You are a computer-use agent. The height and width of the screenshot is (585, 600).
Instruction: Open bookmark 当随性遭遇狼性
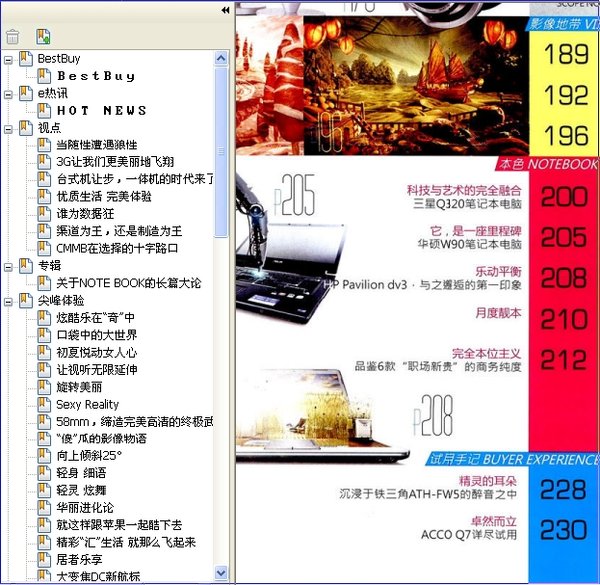(x=97, y=145)
